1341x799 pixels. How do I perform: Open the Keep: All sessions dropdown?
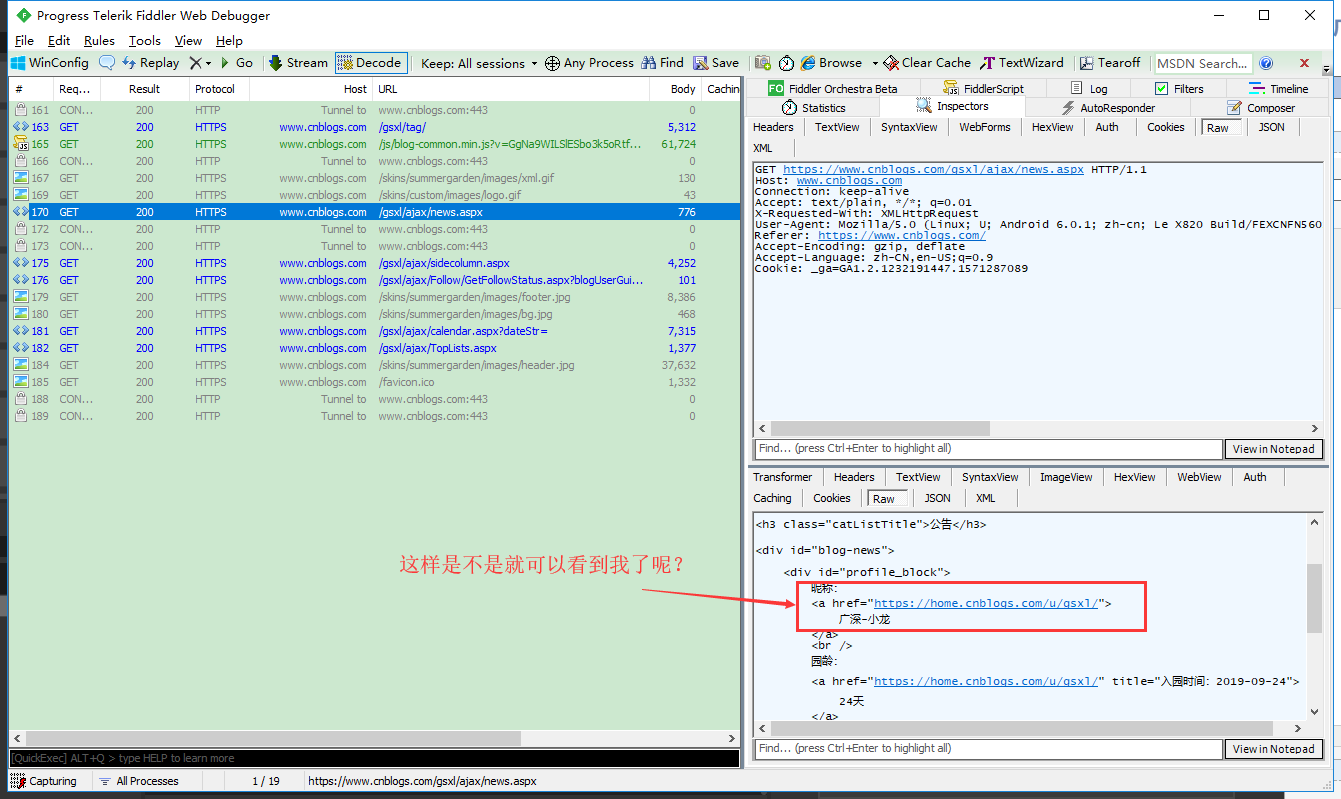coord(479,63)
